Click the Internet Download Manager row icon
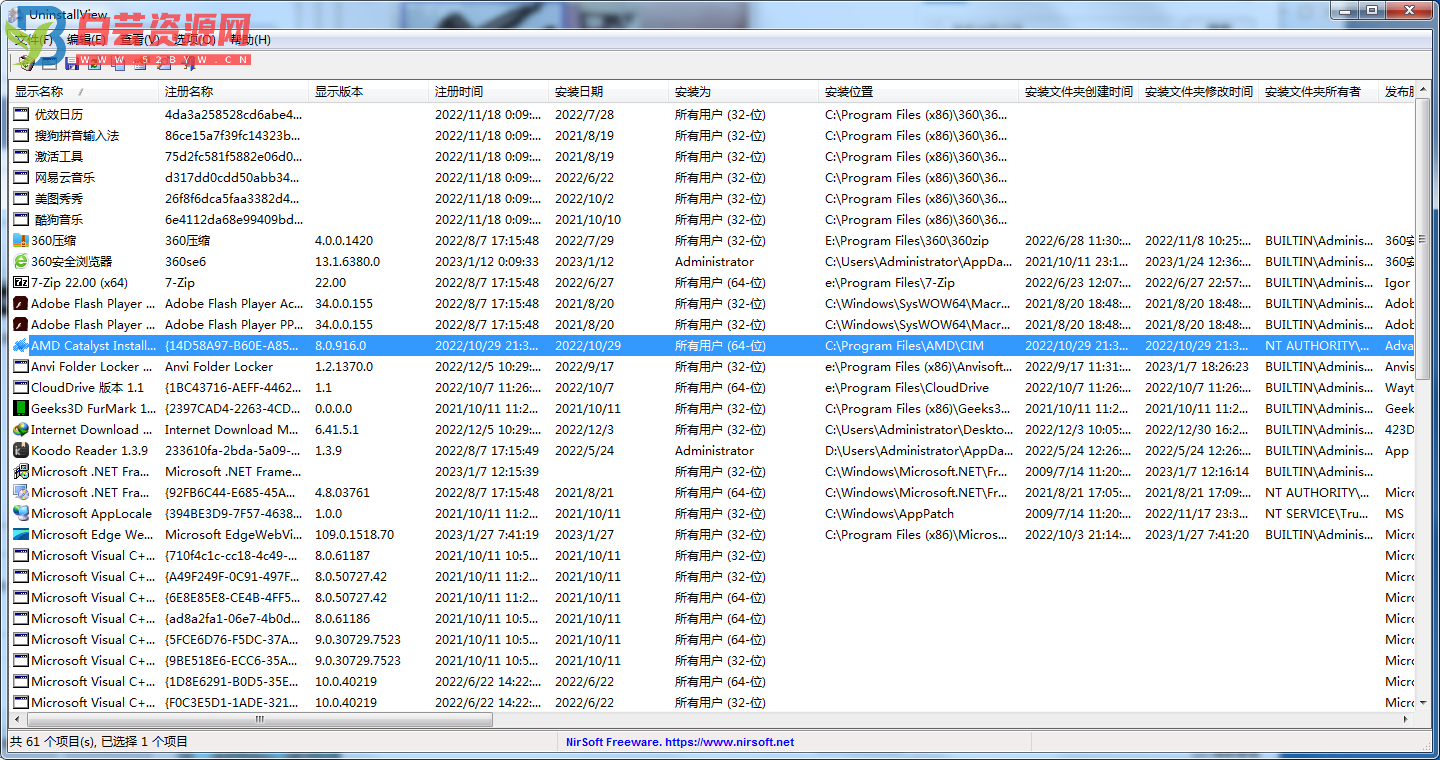Viewport: 1440px width, 760px height. (x=21, y=429)
